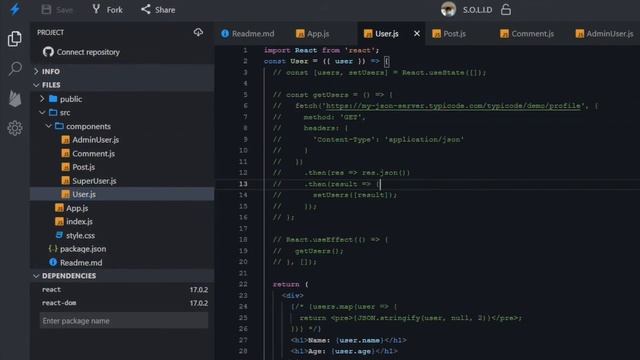640x360 pixels.
Task: Click the react dependency entry
Action: click(51, 289)
